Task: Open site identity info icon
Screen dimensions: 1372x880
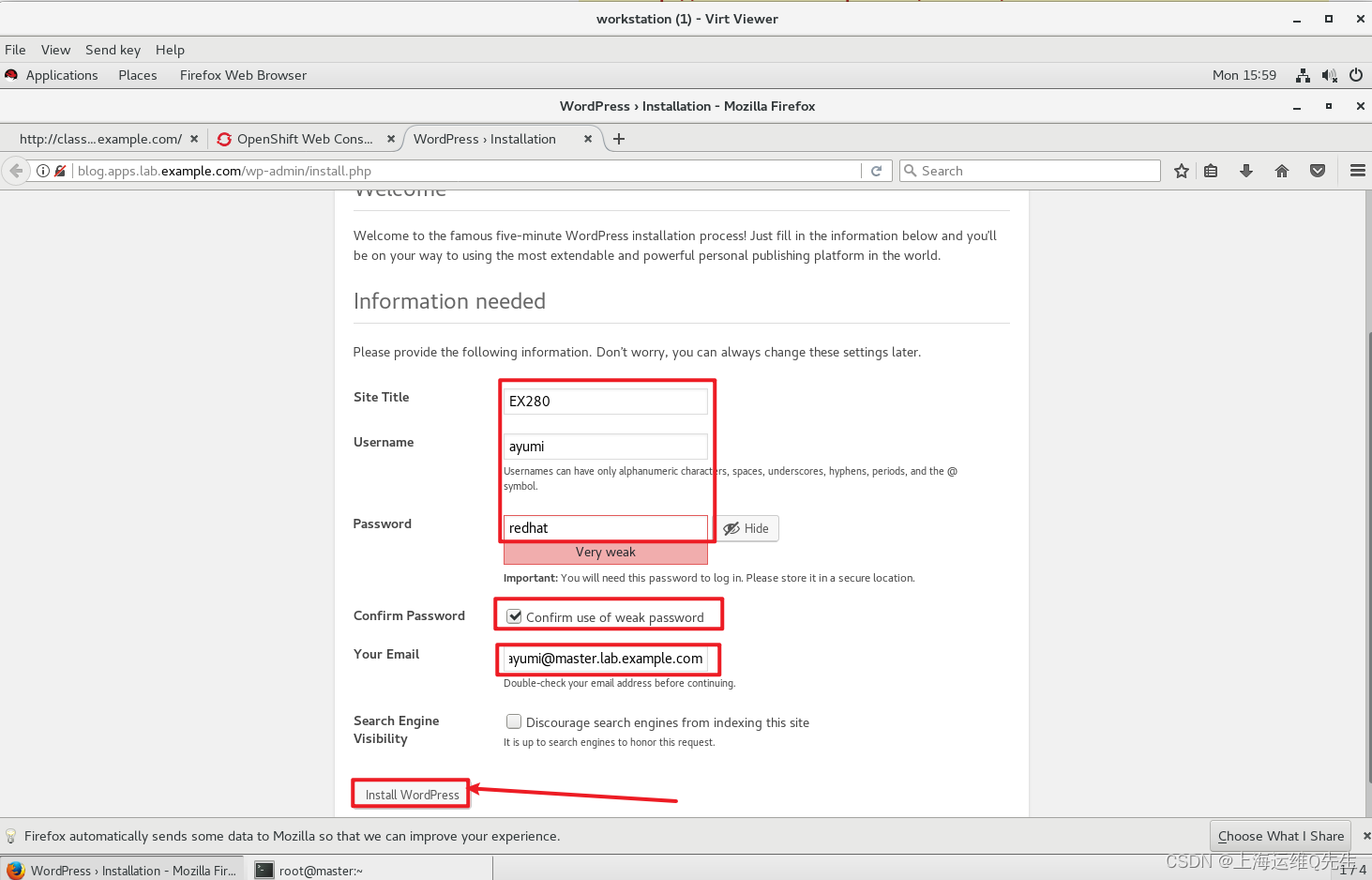Action: (x=43, y=171)
